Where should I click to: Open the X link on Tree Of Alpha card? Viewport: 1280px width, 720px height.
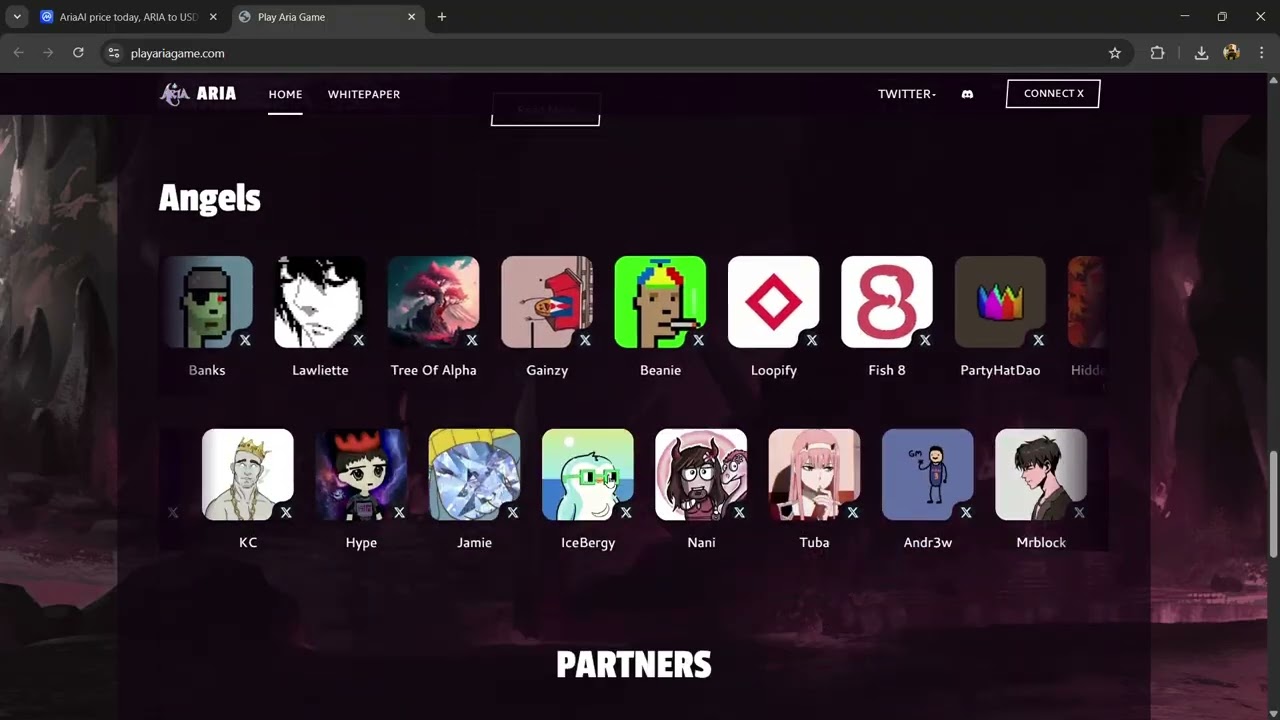(472, 340)
